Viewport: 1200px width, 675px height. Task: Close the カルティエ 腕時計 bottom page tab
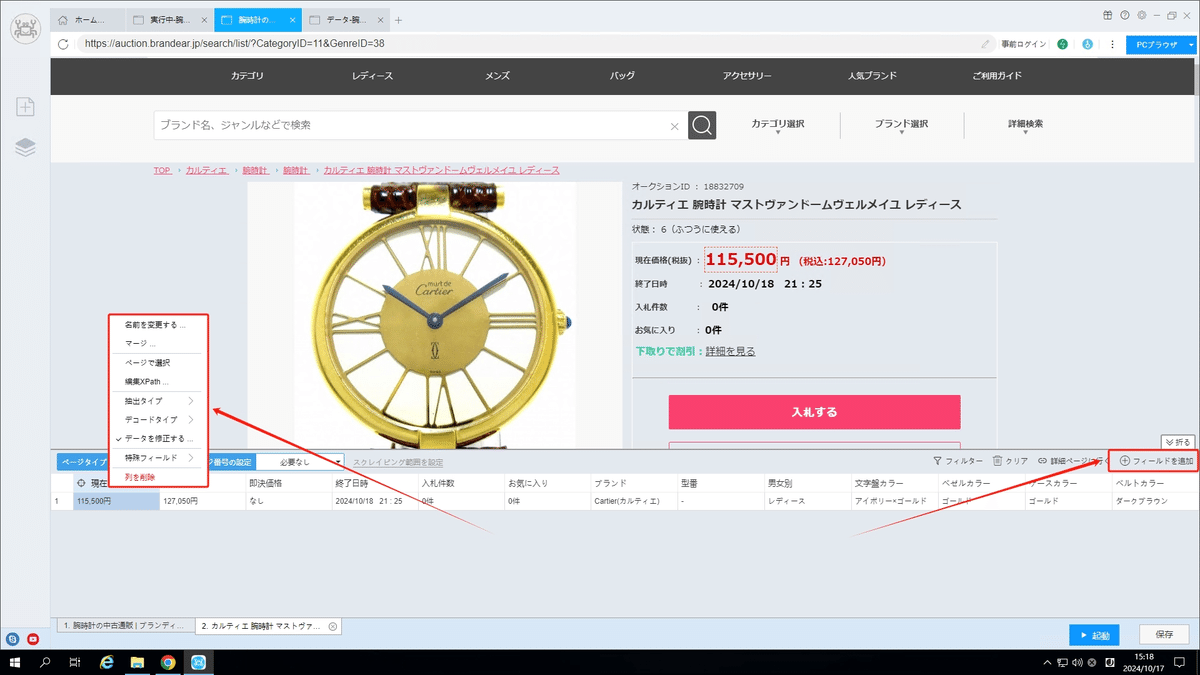[333, 626]
